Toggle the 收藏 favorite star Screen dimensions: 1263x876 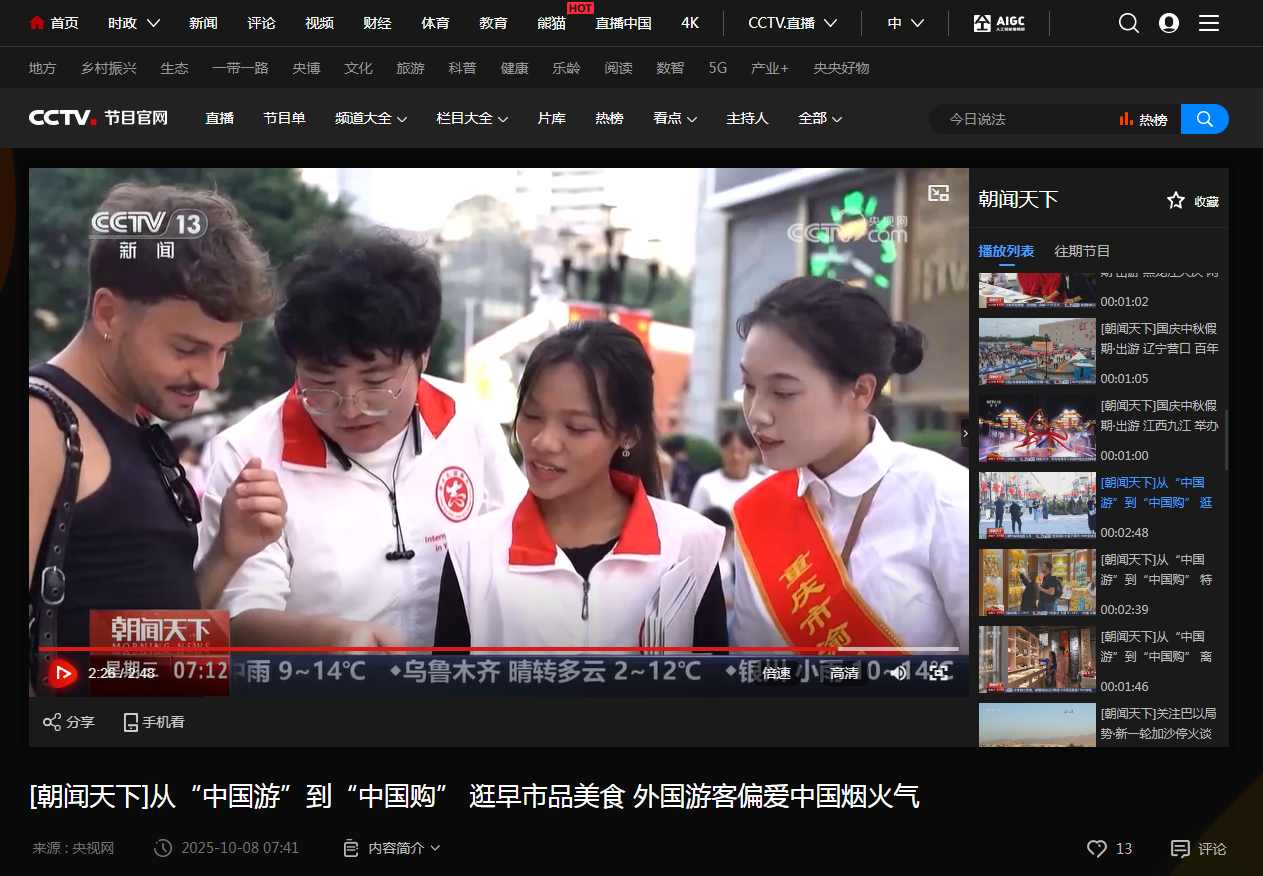[1176, 201]
